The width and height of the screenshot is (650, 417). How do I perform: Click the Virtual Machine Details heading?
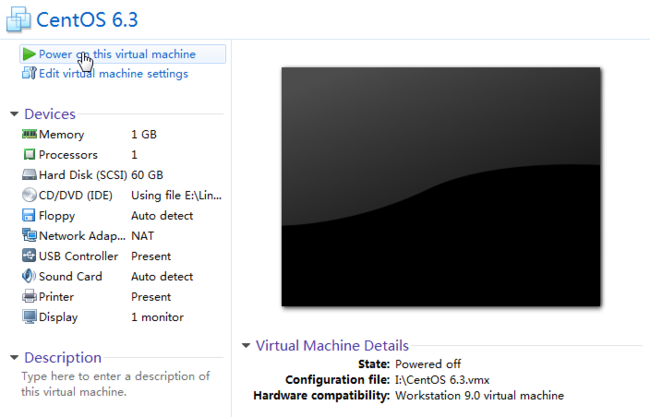332,345
